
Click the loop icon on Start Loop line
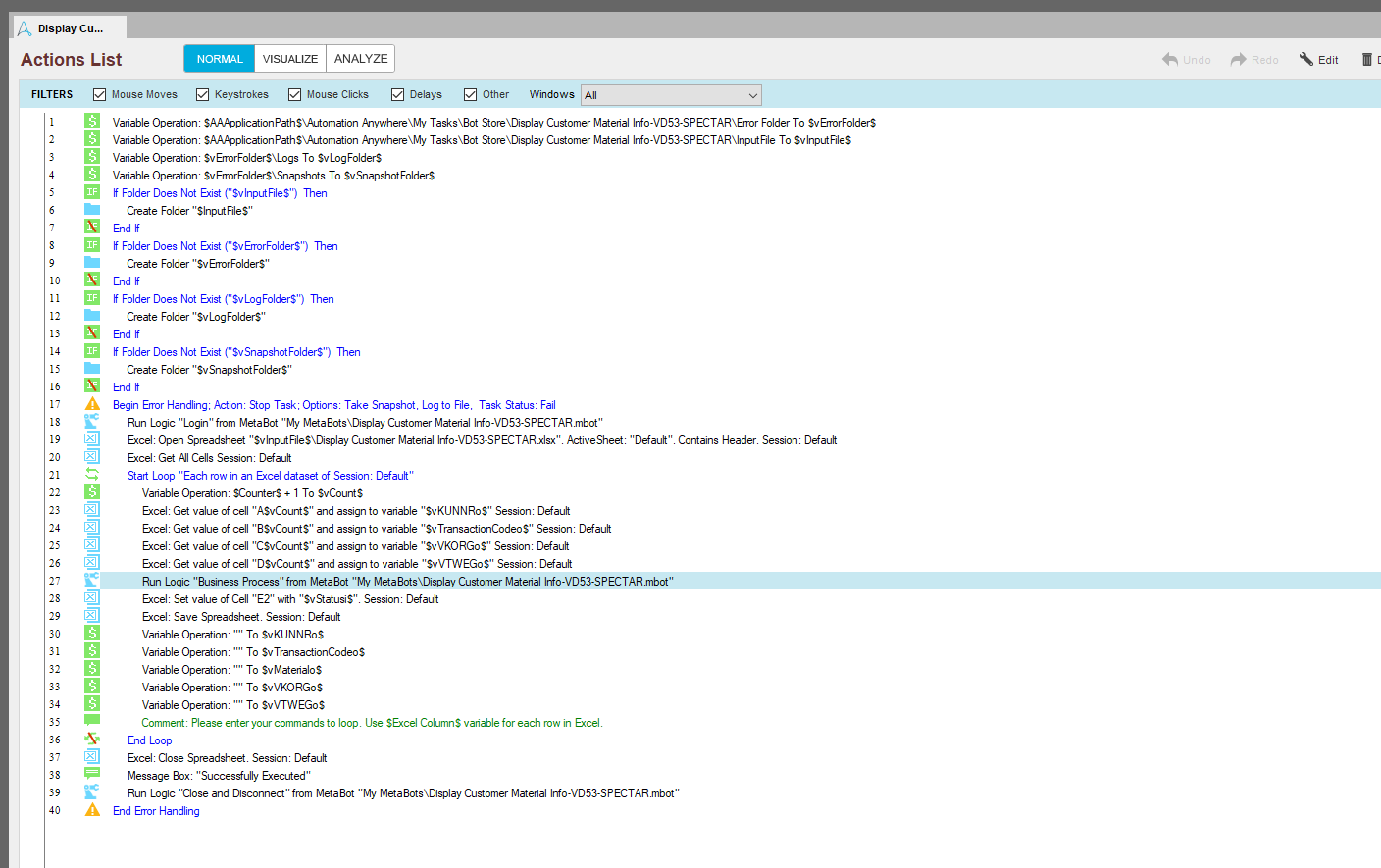pyautogui.click(x=92, y=475)
